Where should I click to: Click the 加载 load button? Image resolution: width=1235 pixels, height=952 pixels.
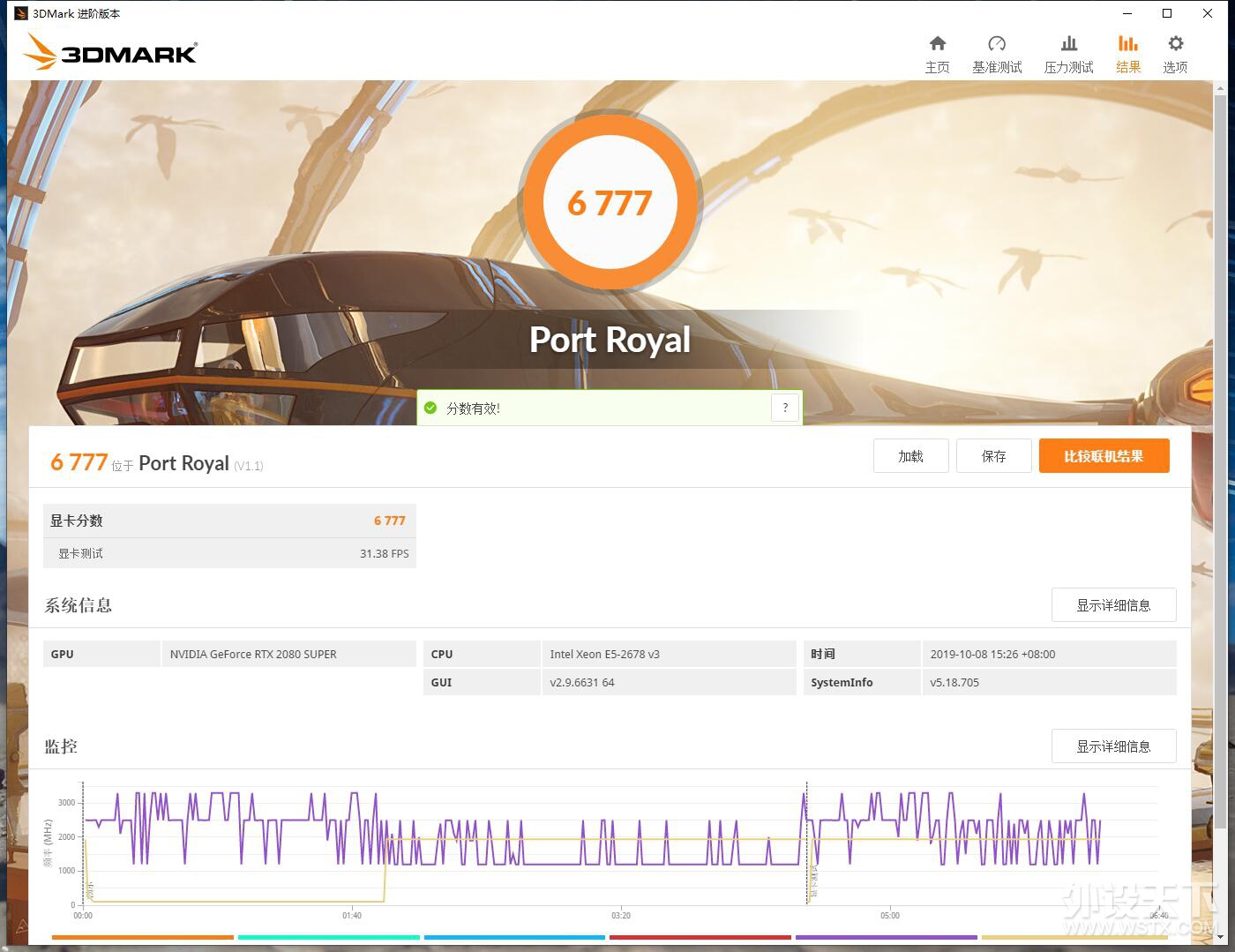pos(910,456)
